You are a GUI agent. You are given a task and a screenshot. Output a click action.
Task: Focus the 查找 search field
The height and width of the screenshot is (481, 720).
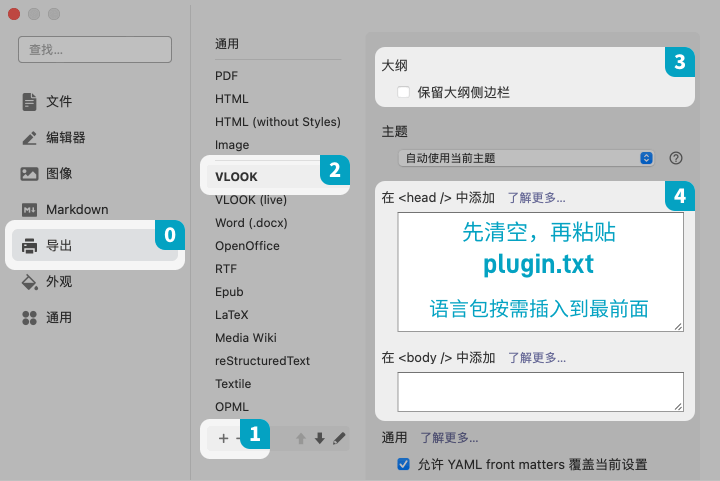tap(95, 50)
